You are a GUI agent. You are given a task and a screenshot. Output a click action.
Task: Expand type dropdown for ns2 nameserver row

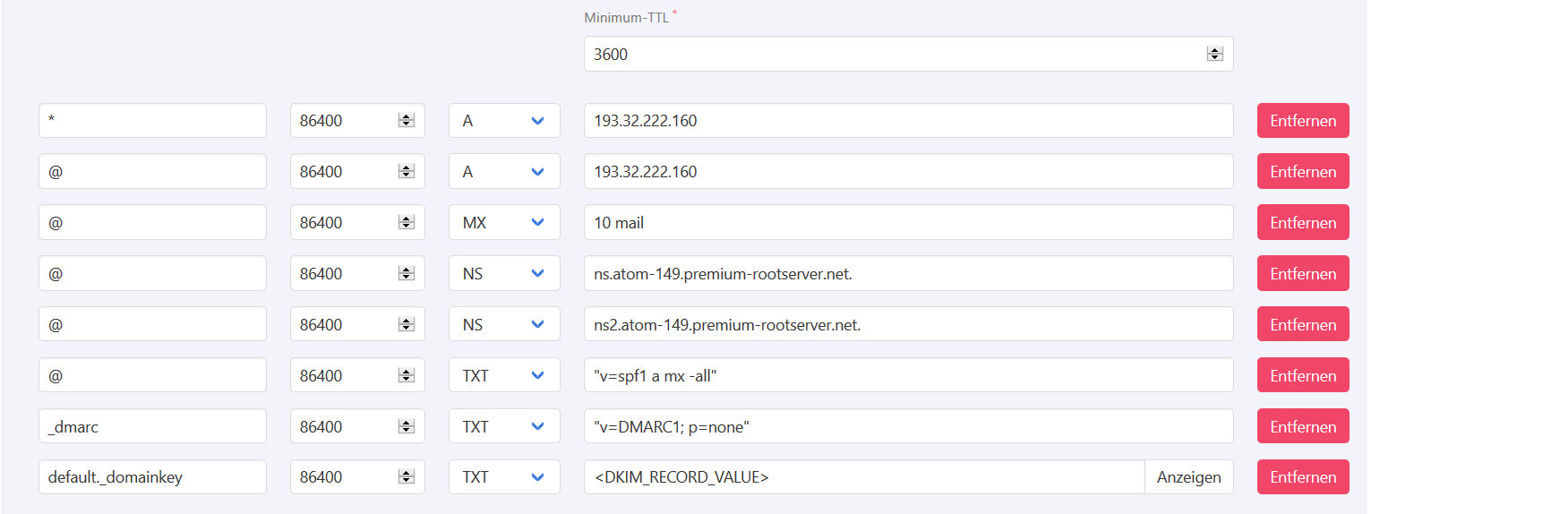tap(504, 325)
